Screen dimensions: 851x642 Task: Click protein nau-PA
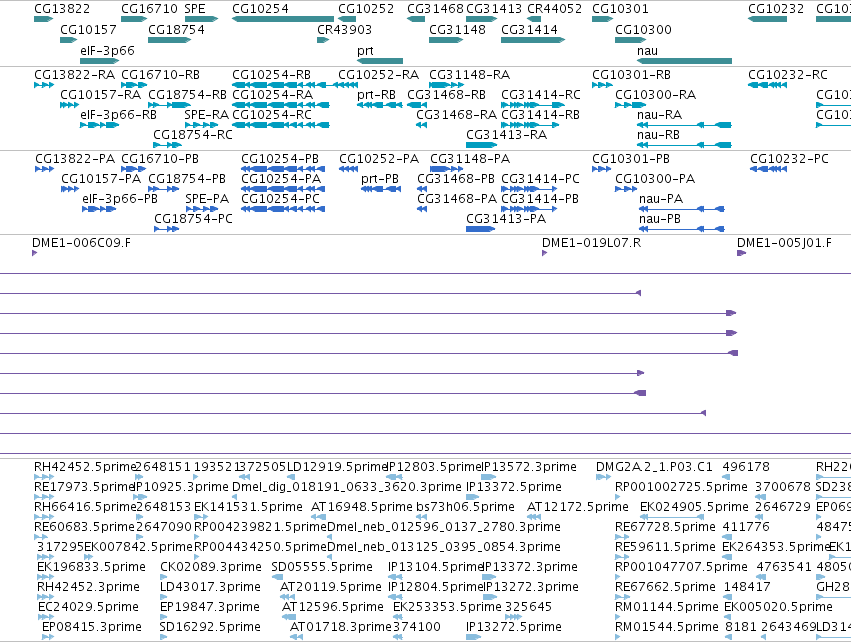[x=661, y=199]
